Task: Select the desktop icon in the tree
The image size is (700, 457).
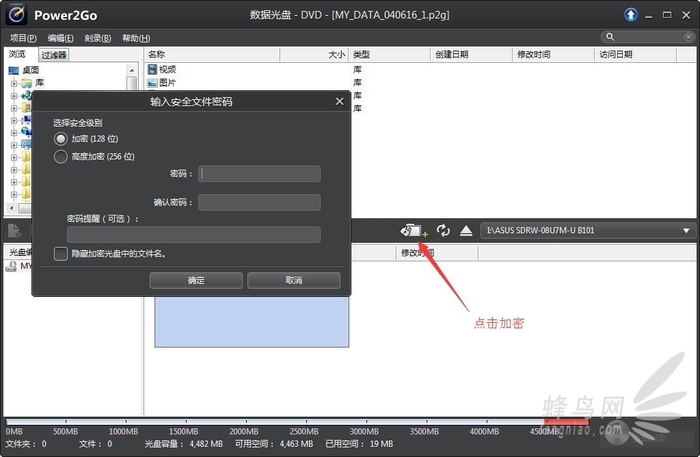Action: coord(14,70)
